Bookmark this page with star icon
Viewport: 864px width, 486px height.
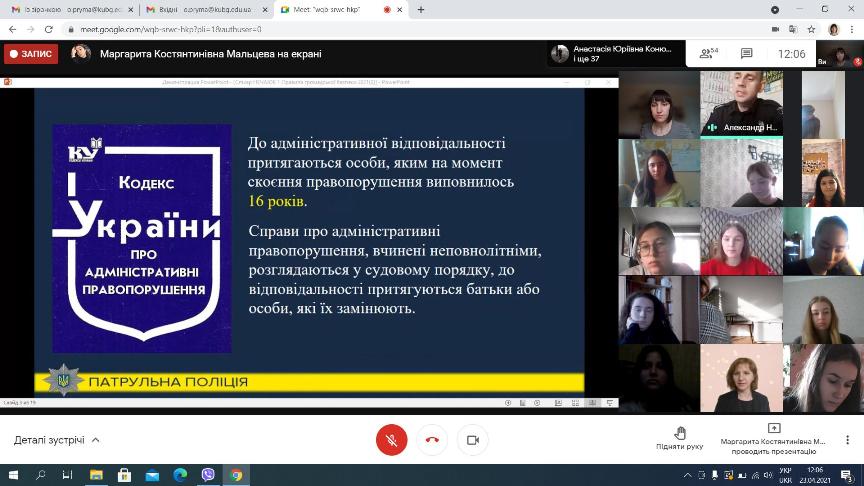point(811,29)
